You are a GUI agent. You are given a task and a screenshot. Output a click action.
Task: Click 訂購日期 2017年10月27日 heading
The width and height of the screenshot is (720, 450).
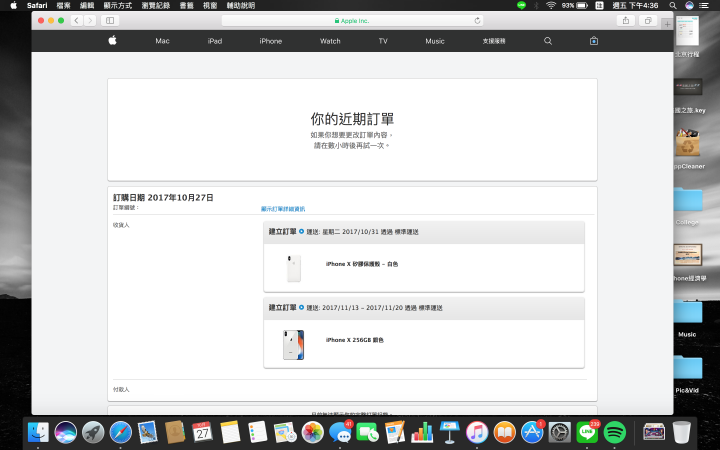163,197
